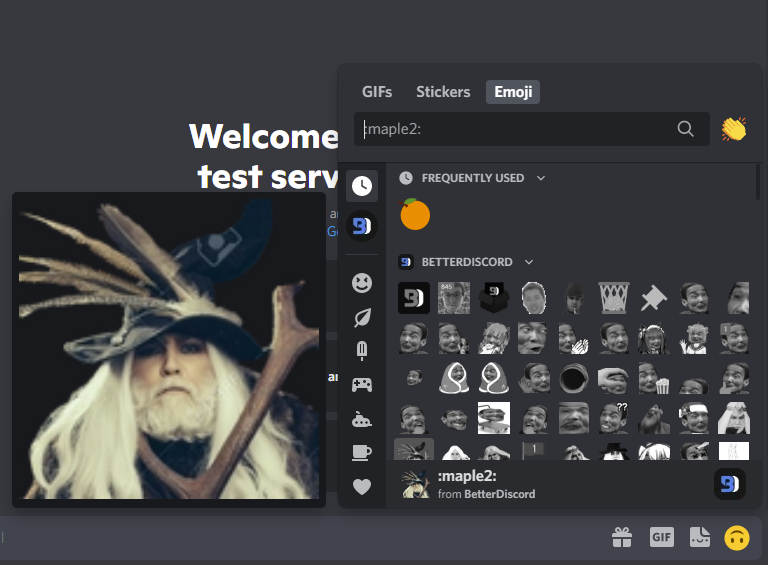768x565 pixels.
Task: Switch to the Stickers tab
Action: click(x=443, y=92)
